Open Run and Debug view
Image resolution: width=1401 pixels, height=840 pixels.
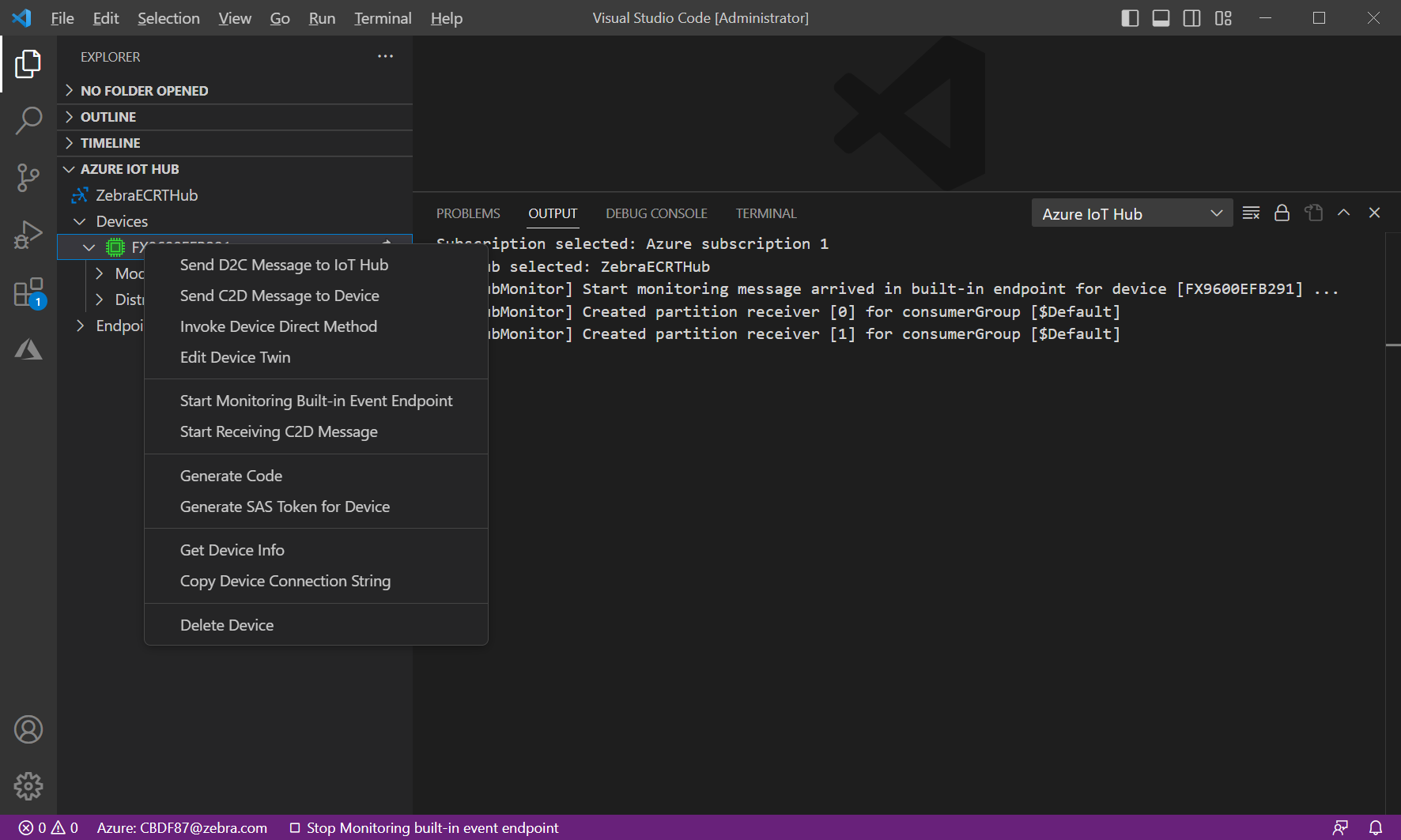click(x=28, y=235)
